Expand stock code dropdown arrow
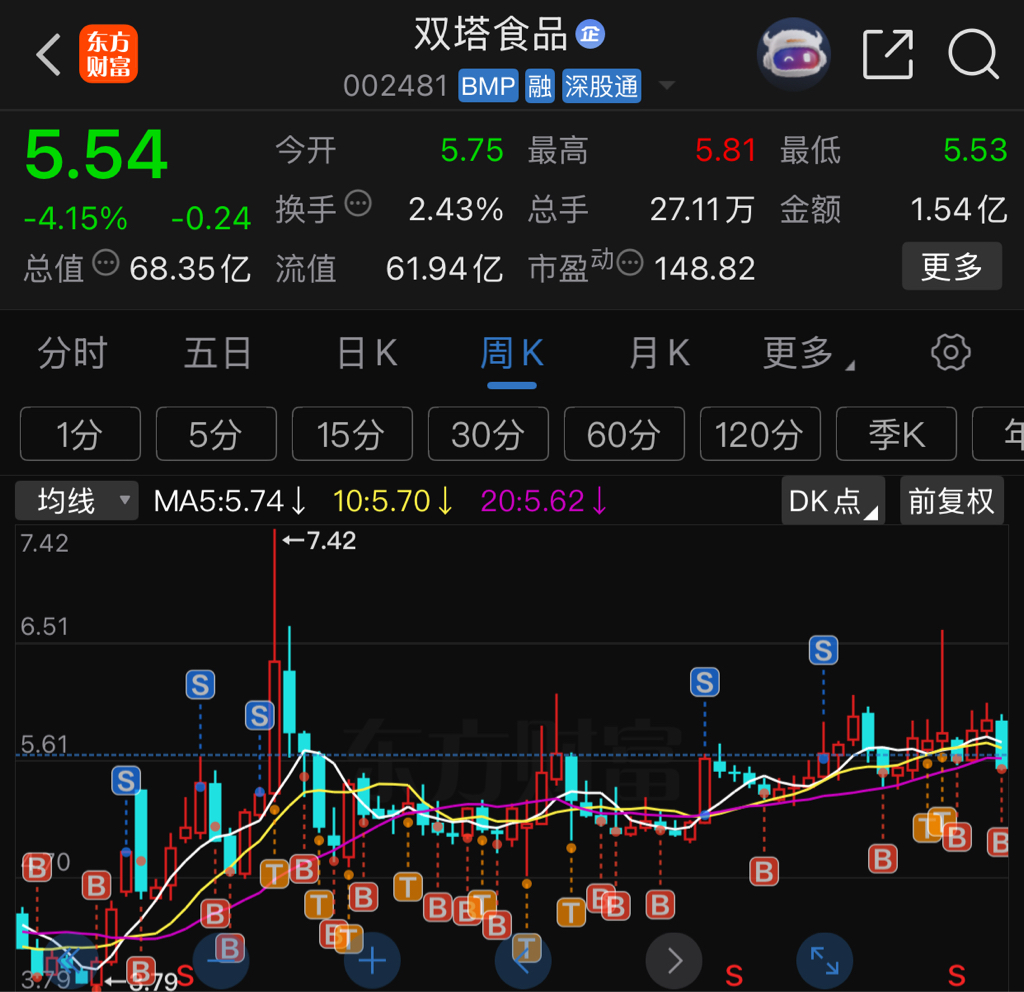Screen dimensions: 1024x992 pyautogui.click(x=667, y=86)
